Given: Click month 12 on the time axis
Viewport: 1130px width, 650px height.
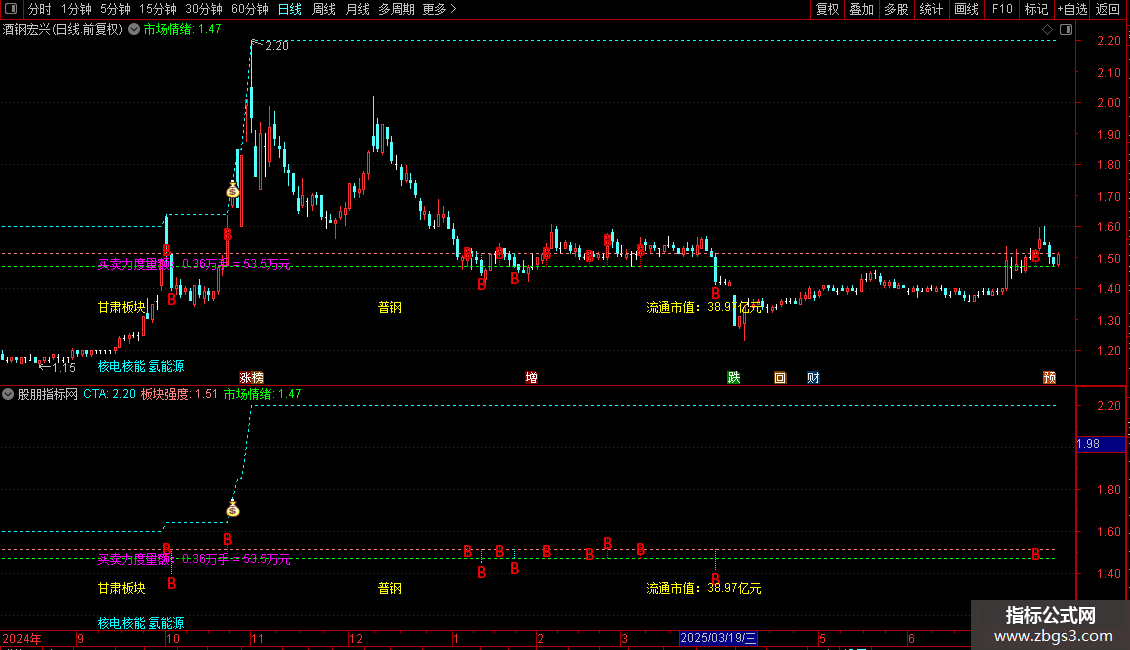Looking at the screenshot, I should pos(356,638).
